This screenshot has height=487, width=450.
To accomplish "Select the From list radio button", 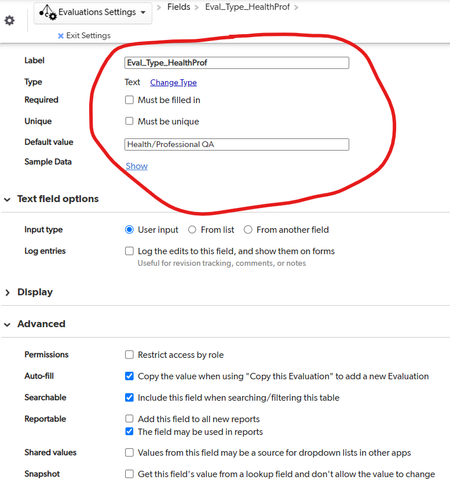I will click(x=192, y=230).
